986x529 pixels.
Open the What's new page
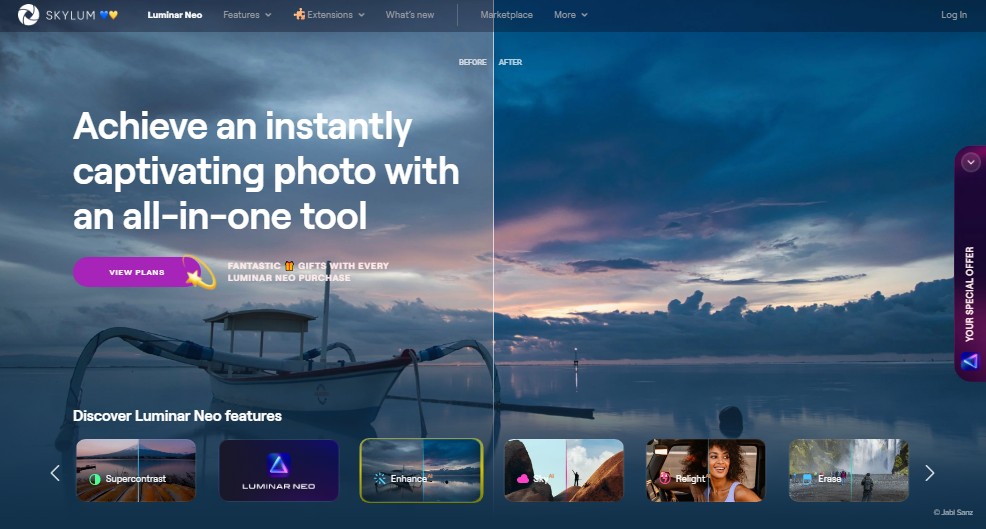[x=409, y=14]
